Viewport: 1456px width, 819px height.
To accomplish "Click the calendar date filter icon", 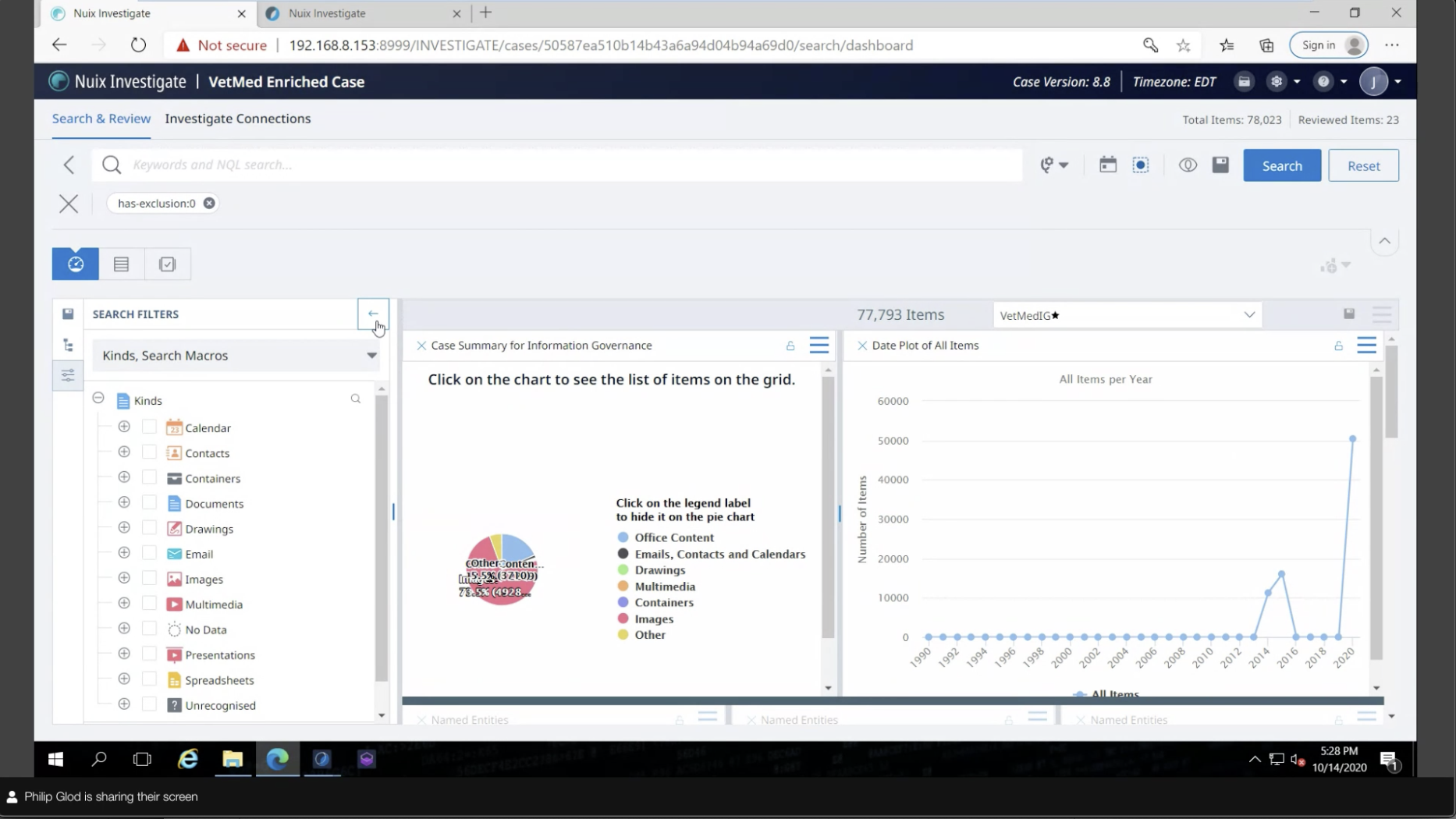I will pos(1108,165).
